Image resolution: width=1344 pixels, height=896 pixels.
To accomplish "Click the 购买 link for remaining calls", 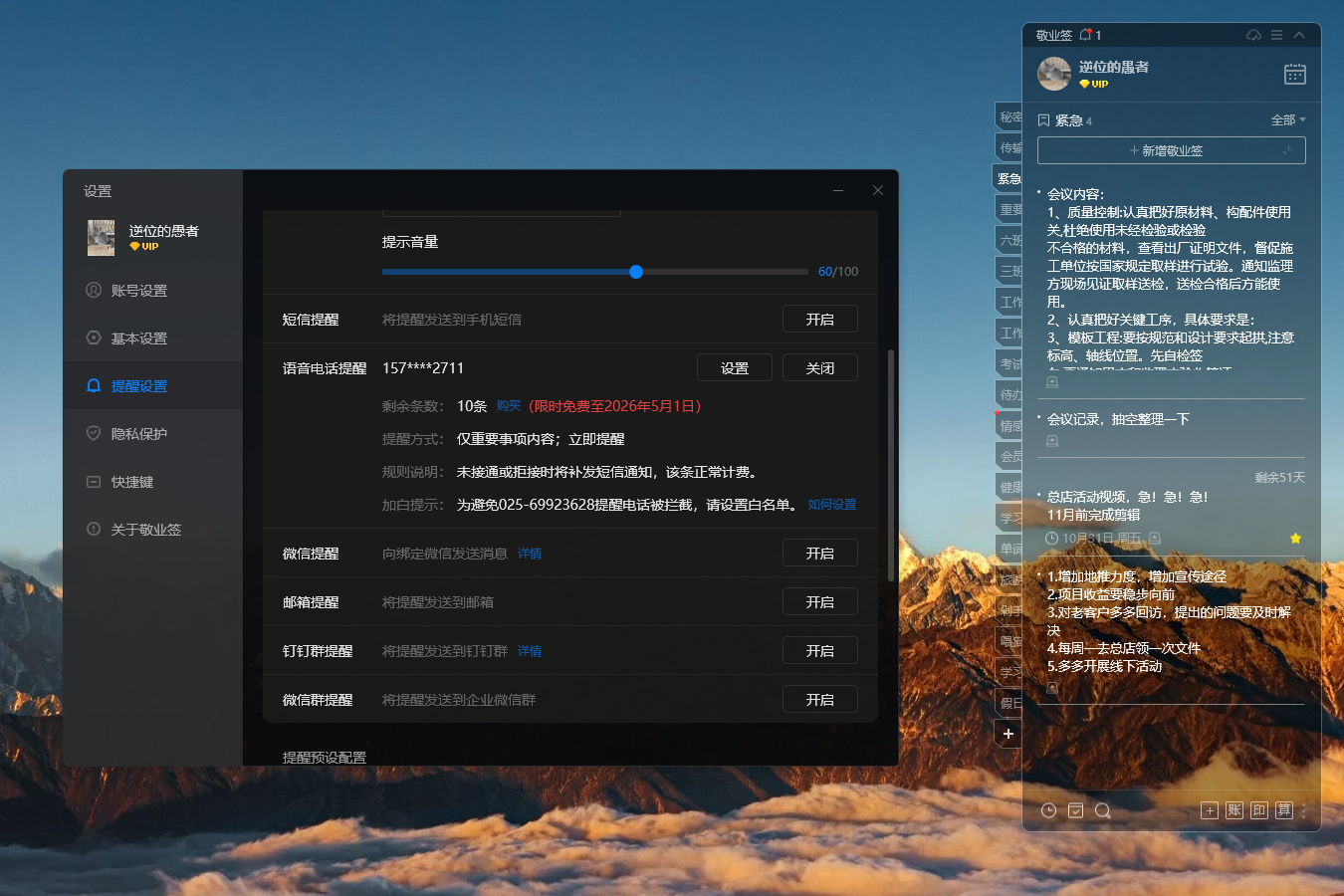I will (509, 406).
